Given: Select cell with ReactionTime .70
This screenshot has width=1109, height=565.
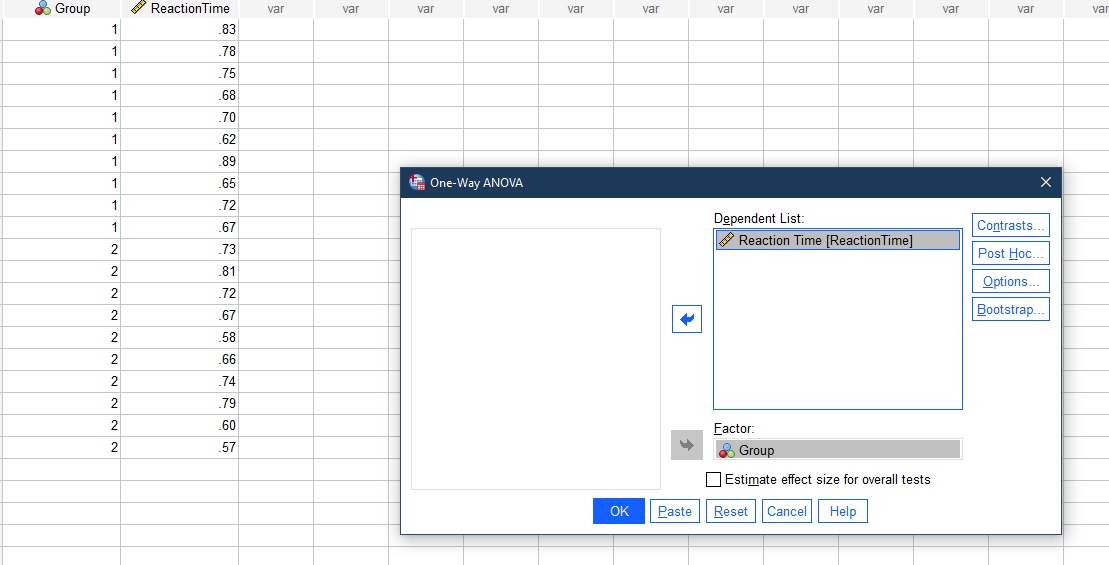Looking at the screenshot, I should 180,117.
